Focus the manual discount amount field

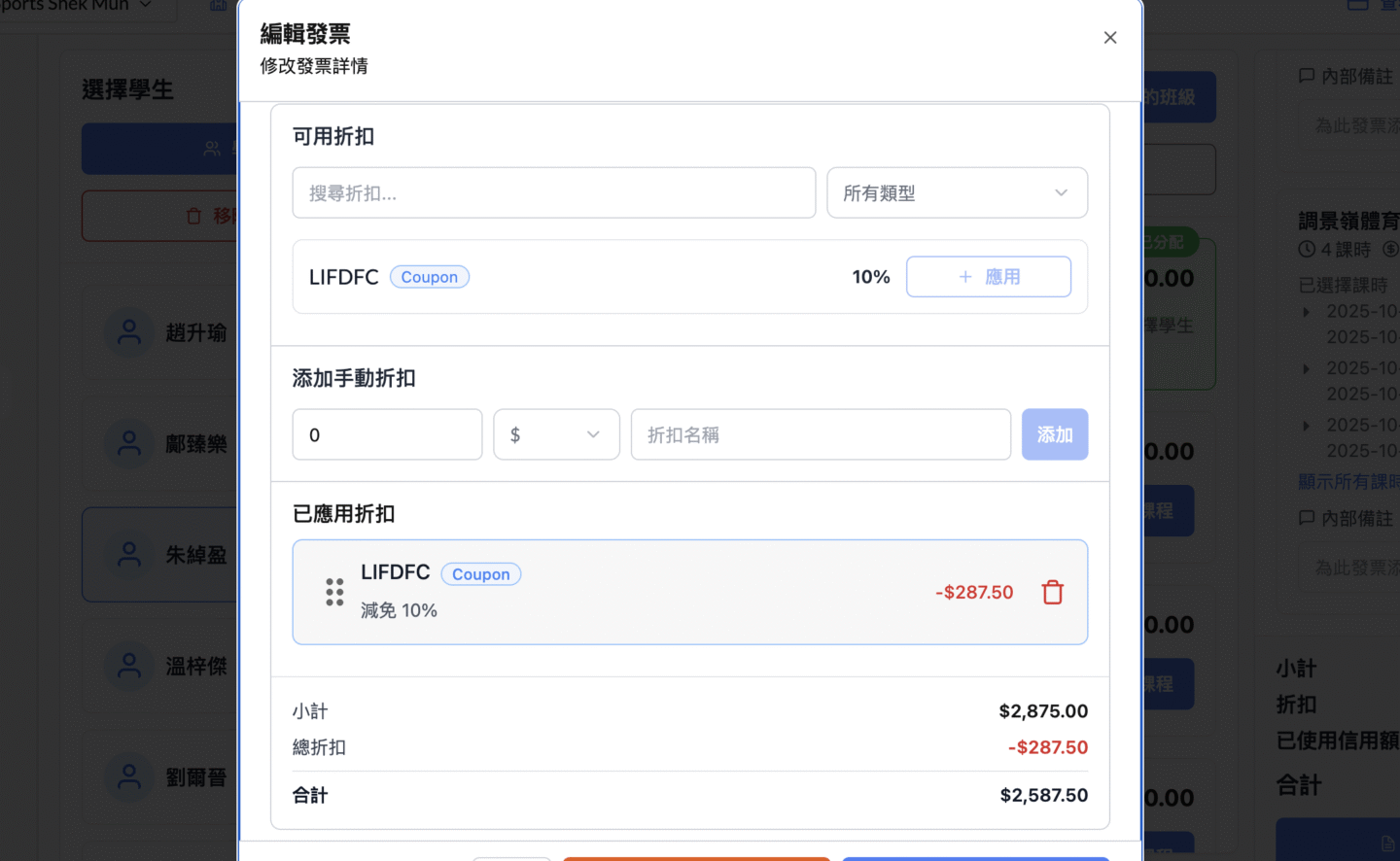point(387,435)
